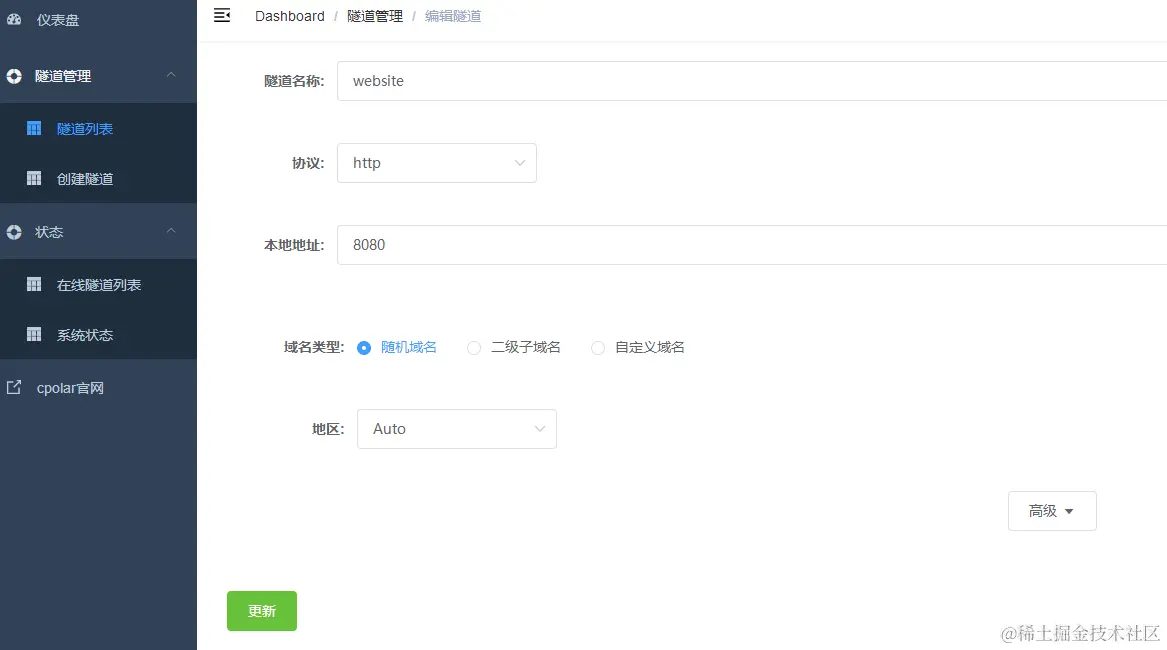The image size is (1167, 650).
Task: Select the 随机域名 radio option
Action: coord(364,348)
